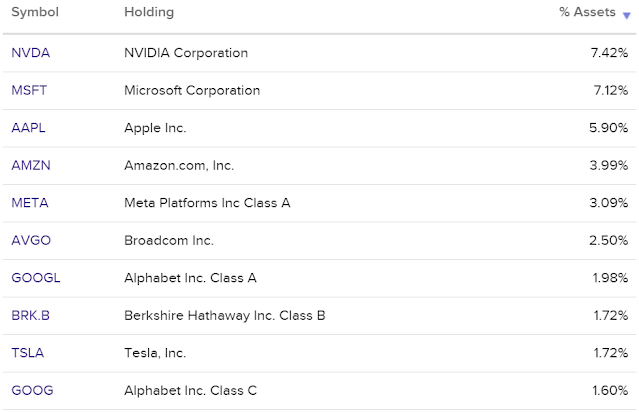Open the NVDA ticker link
The height and width of the screenshot is (412, 639).
pyautogui.click(x=28, y=53)
